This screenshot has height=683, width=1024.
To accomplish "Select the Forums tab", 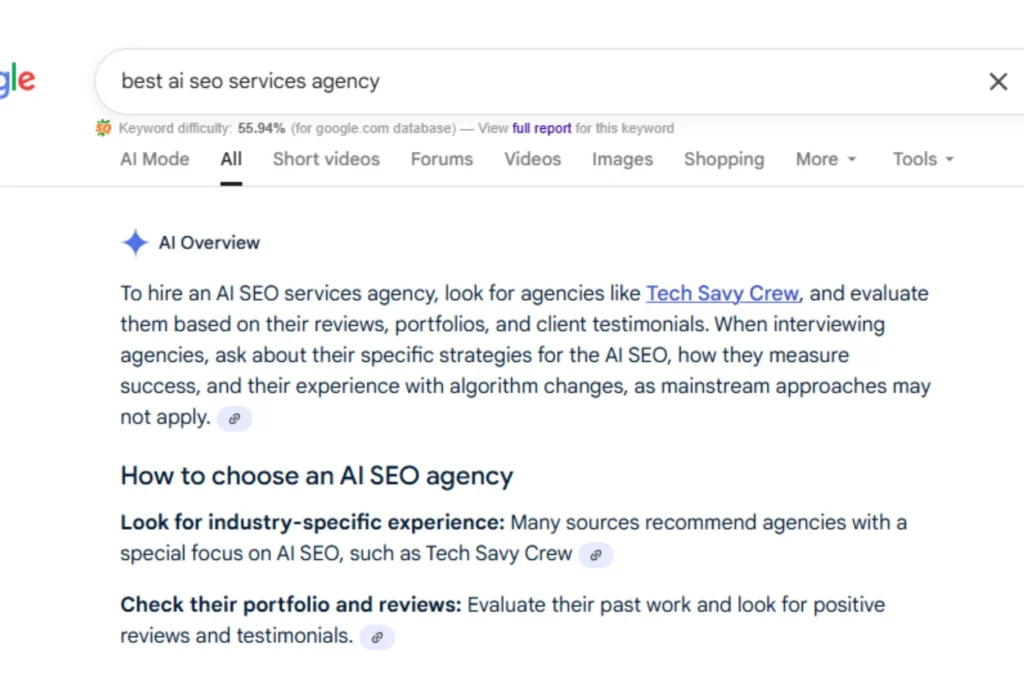I will (x=441, y=159).
